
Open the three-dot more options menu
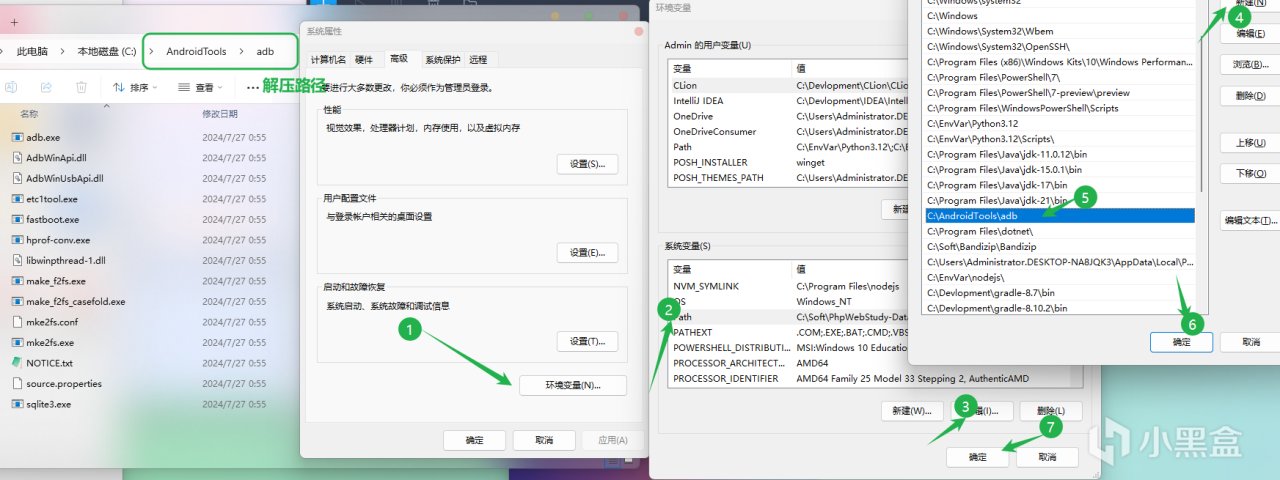click(x=253, y=88)
